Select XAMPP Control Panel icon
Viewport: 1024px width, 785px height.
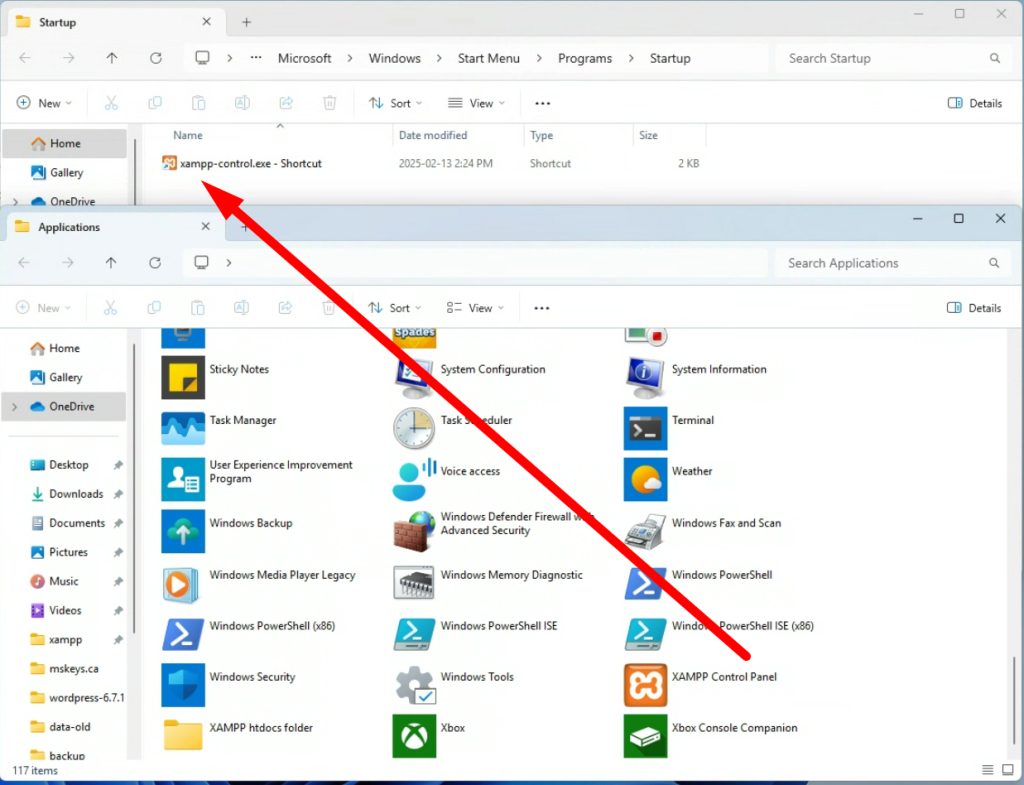(x=645, y=685)
